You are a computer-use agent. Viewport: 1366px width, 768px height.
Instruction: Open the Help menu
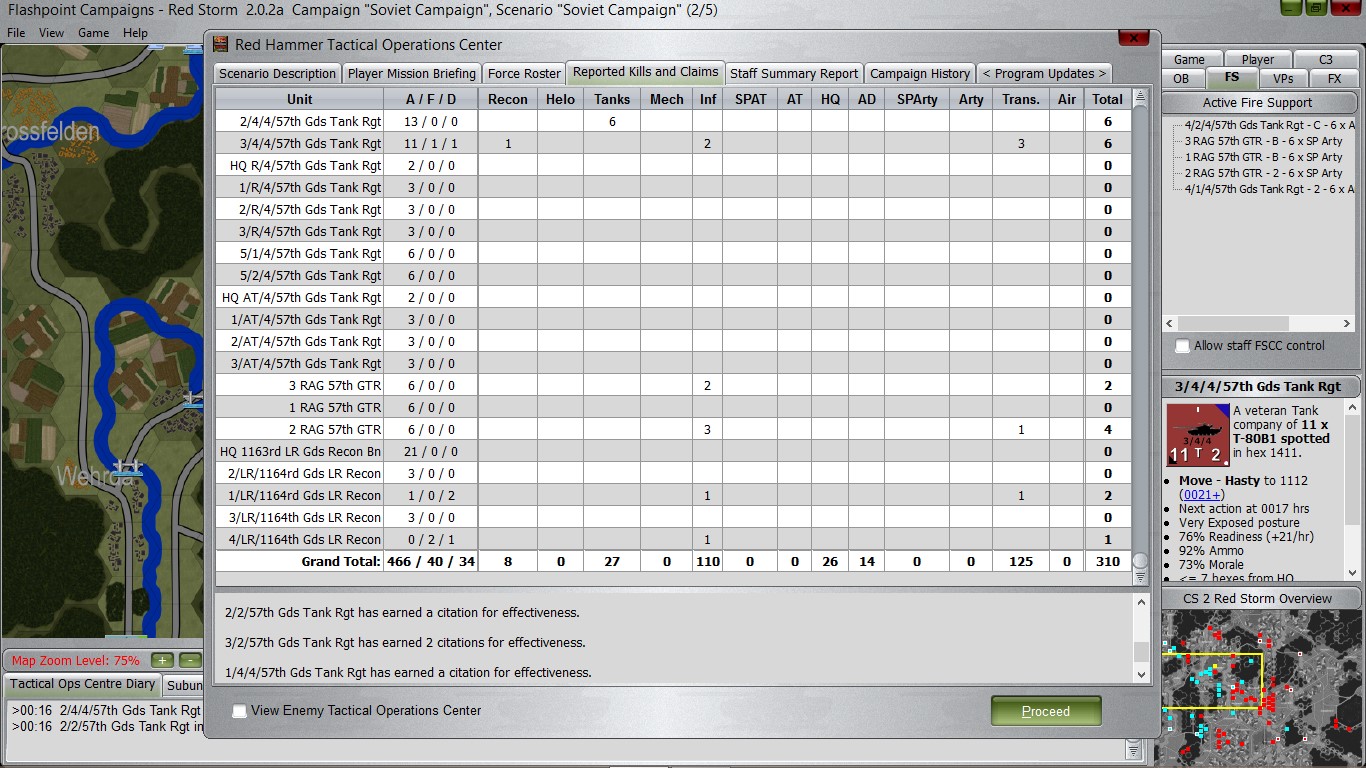(x=135, y=33)
